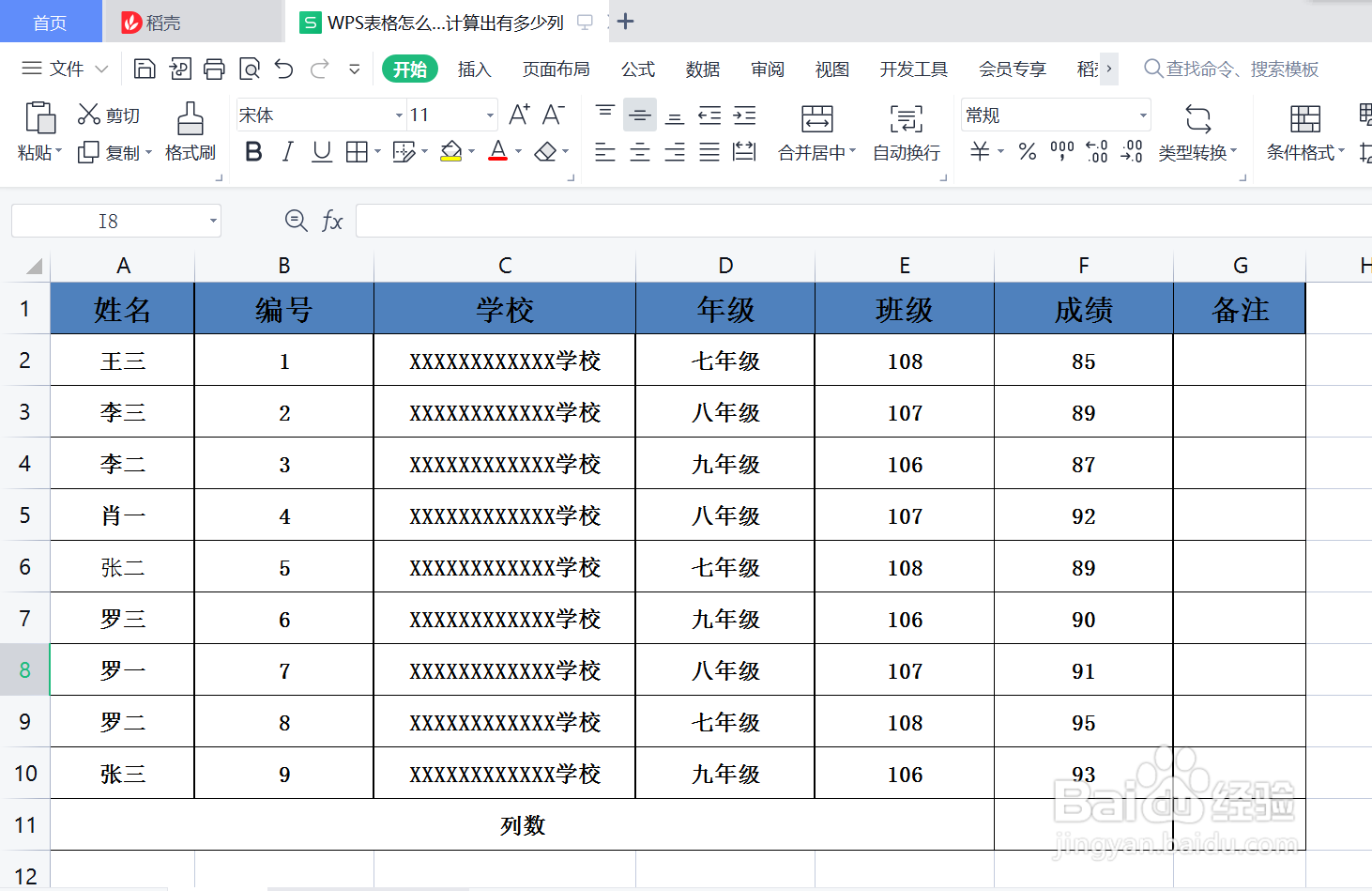Click zoom magnifier beside formula bar

pos(296,220)
